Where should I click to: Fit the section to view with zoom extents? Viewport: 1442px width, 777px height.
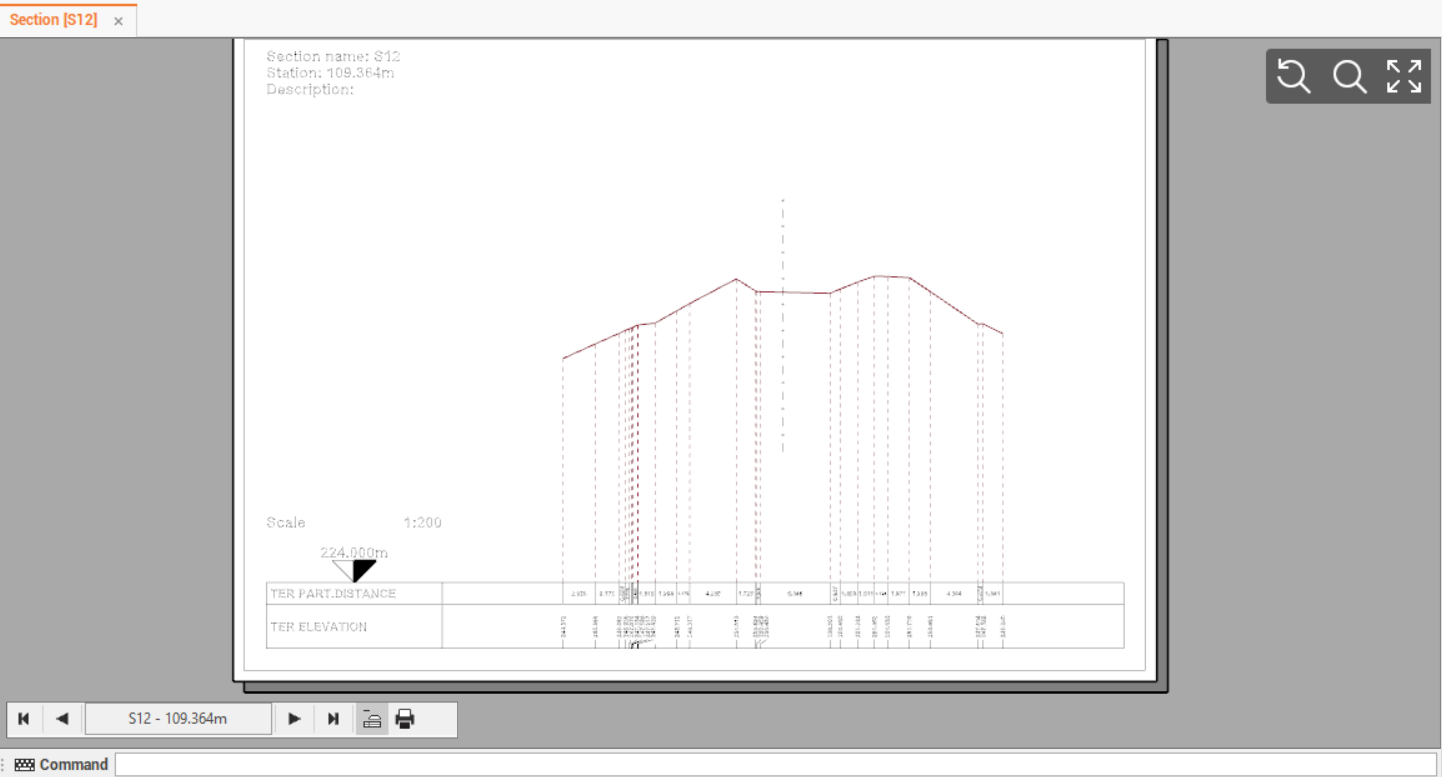[x=1404, y=76]
